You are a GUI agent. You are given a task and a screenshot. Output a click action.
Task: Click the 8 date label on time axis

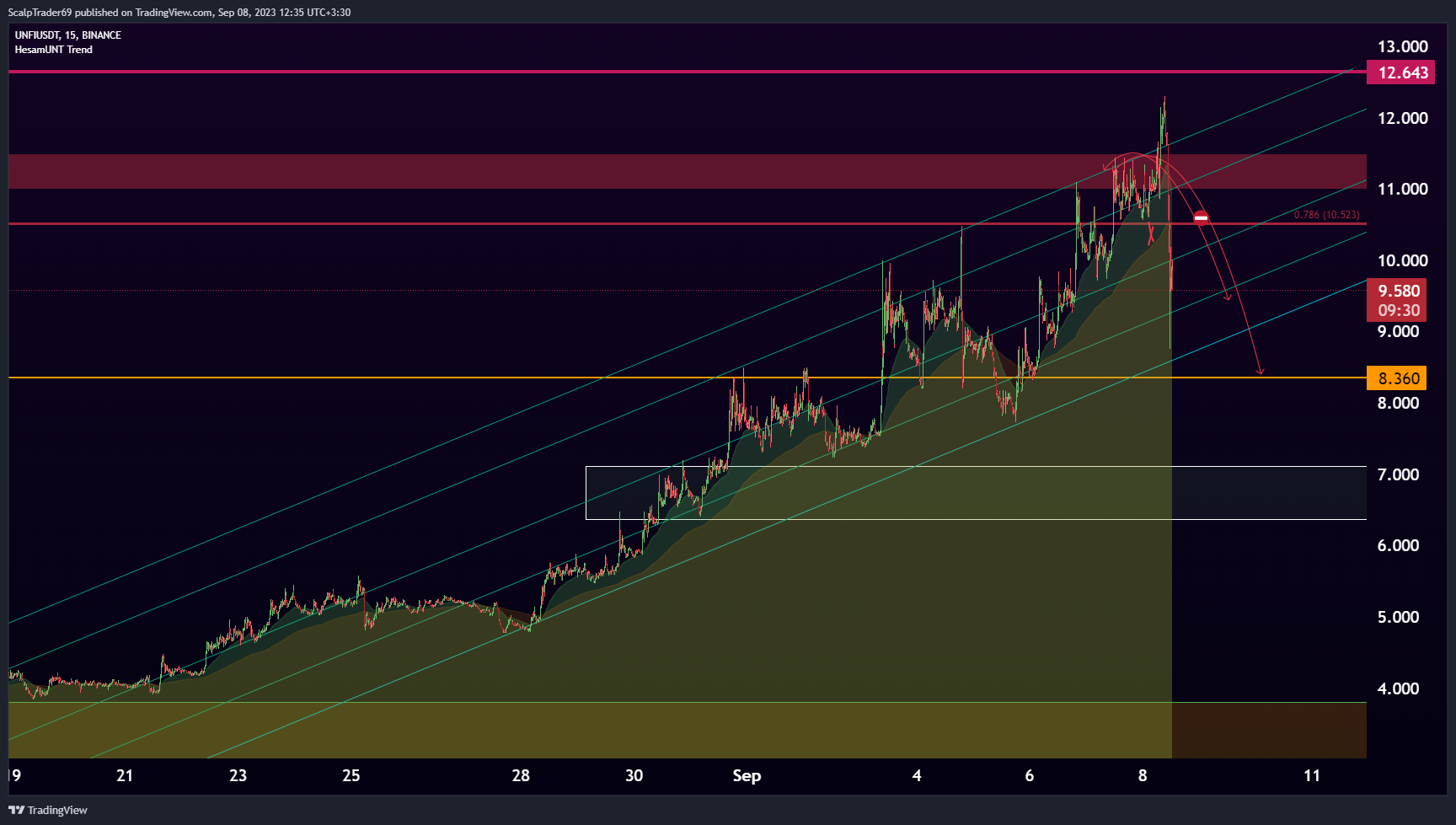(x=1143, y=775)
